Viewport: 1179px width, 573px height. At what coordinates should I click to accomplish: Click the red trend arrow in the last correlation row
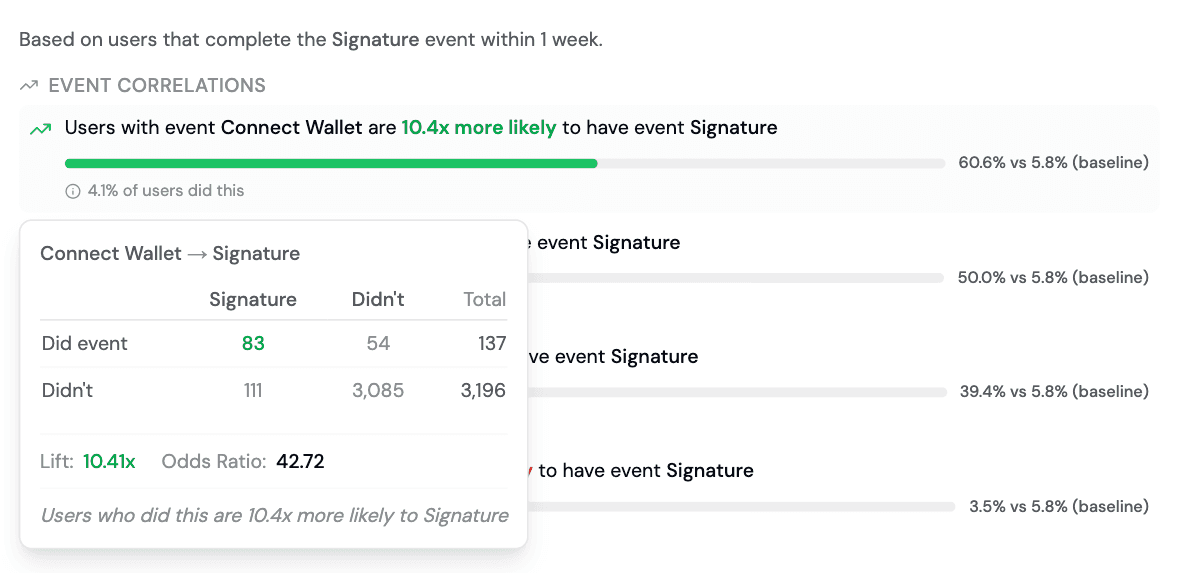click(529, 470)
